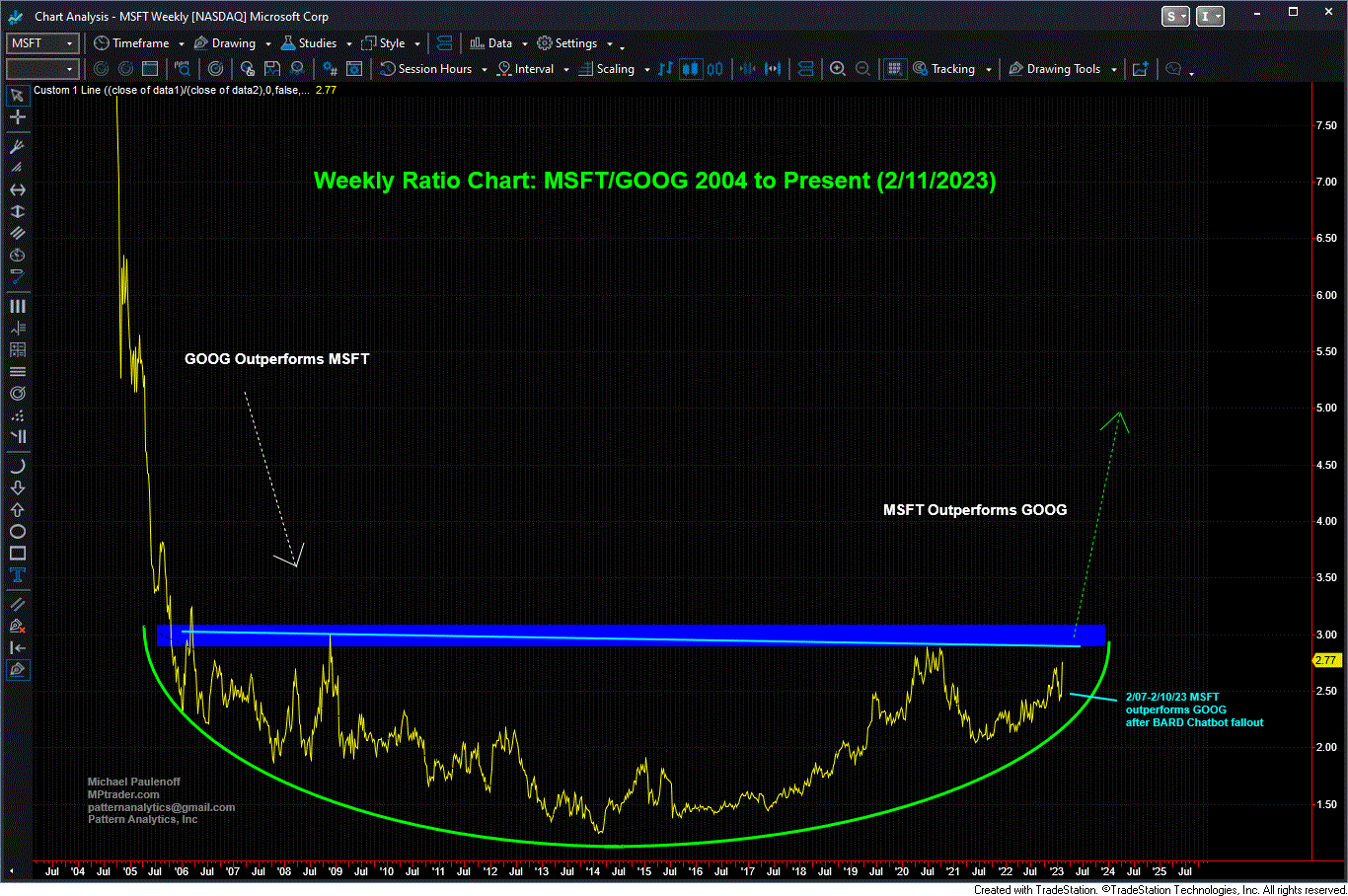Click the I interval-link button in title bar
The width and height of the screenshot is (1348, 896).
(x=1210, y=16)
